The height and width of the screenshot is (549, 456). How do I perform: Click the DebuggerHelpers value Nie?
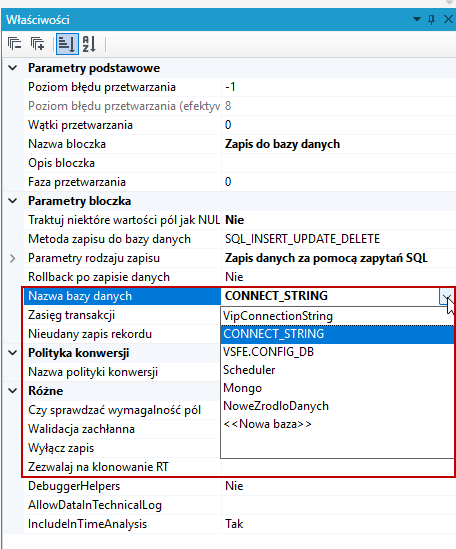339,486
